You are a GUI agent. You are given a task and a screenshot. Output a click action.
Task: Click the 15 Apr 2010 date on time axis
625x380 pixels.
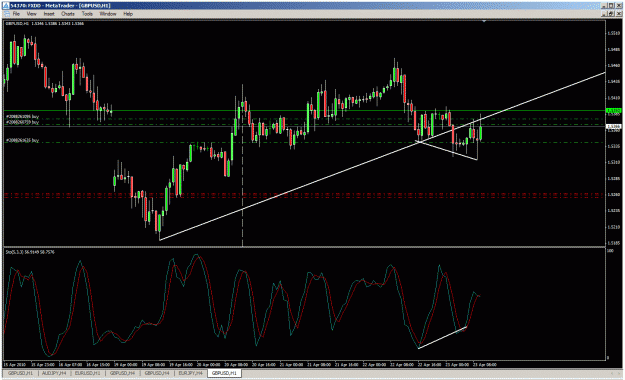click(x=14, y=364)
